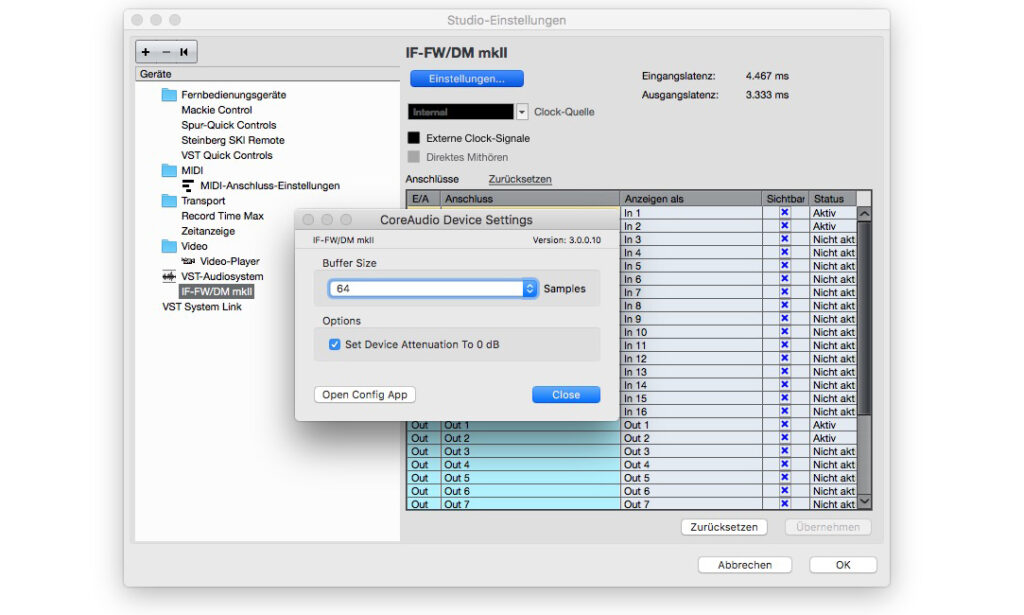Click the Einstellungen... button
This screenshot has width=1024, height=615.
(x=467, y=78)
